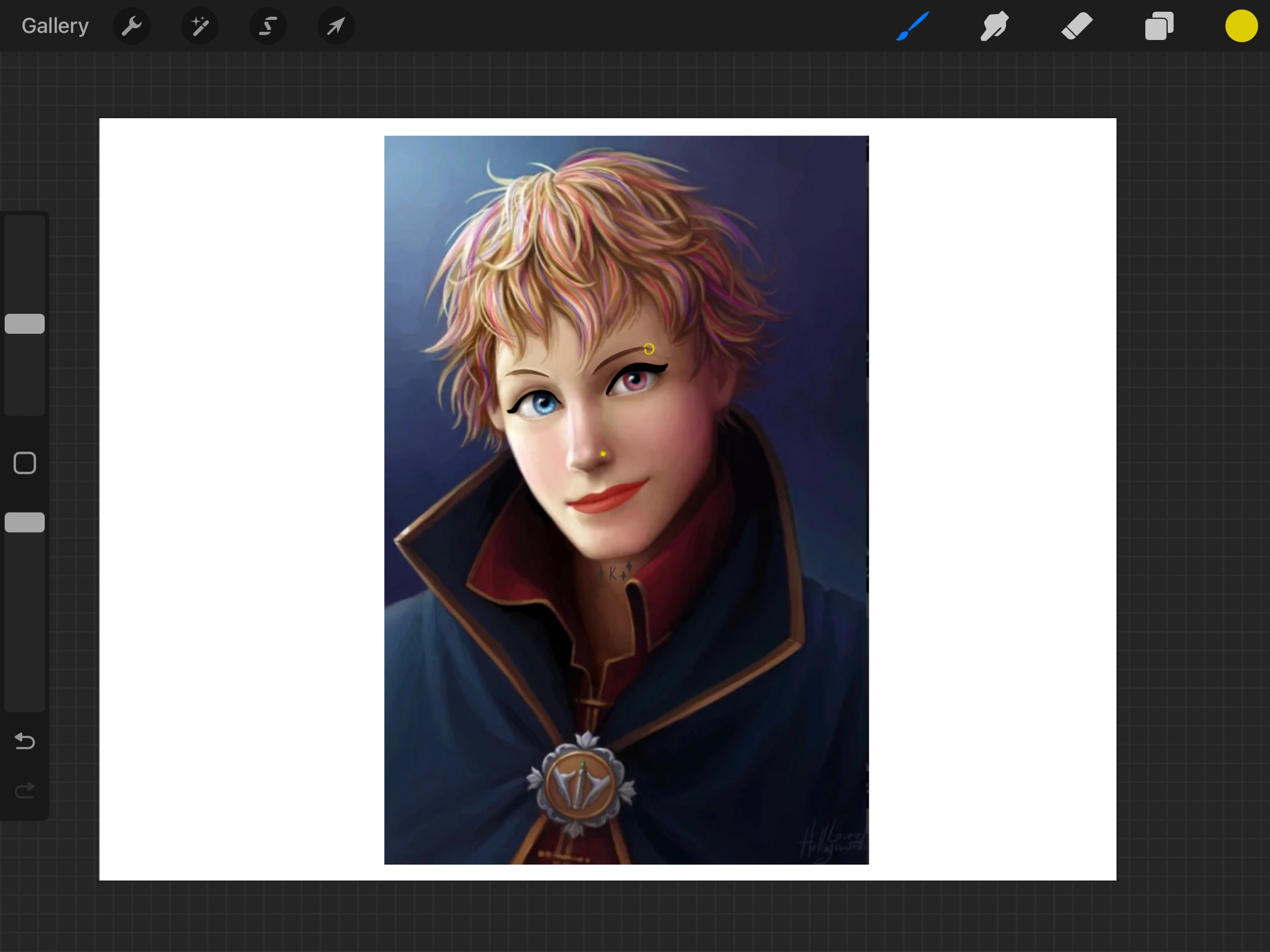
Task: Click the brush size slider handle
Action: [25, 324]
